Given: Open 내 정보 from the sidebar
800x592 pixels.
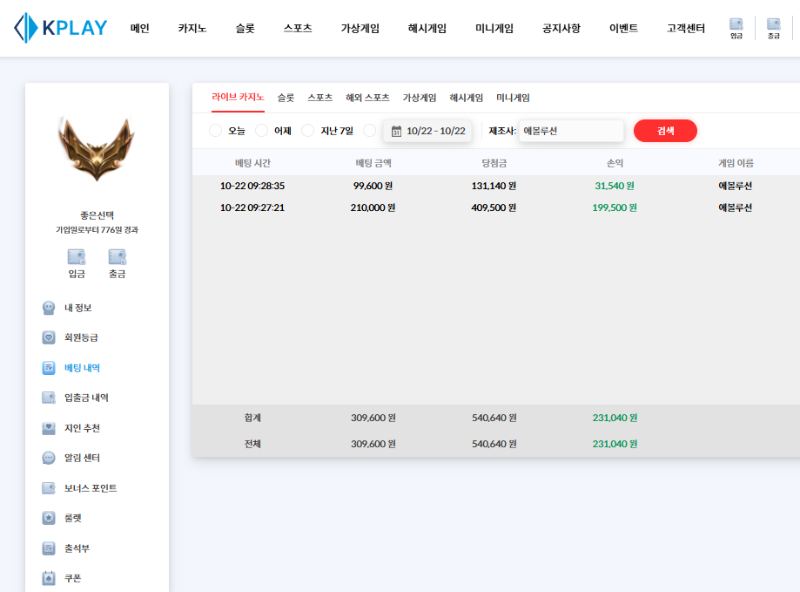Looking at the screenshot, I should coord(77,307).
